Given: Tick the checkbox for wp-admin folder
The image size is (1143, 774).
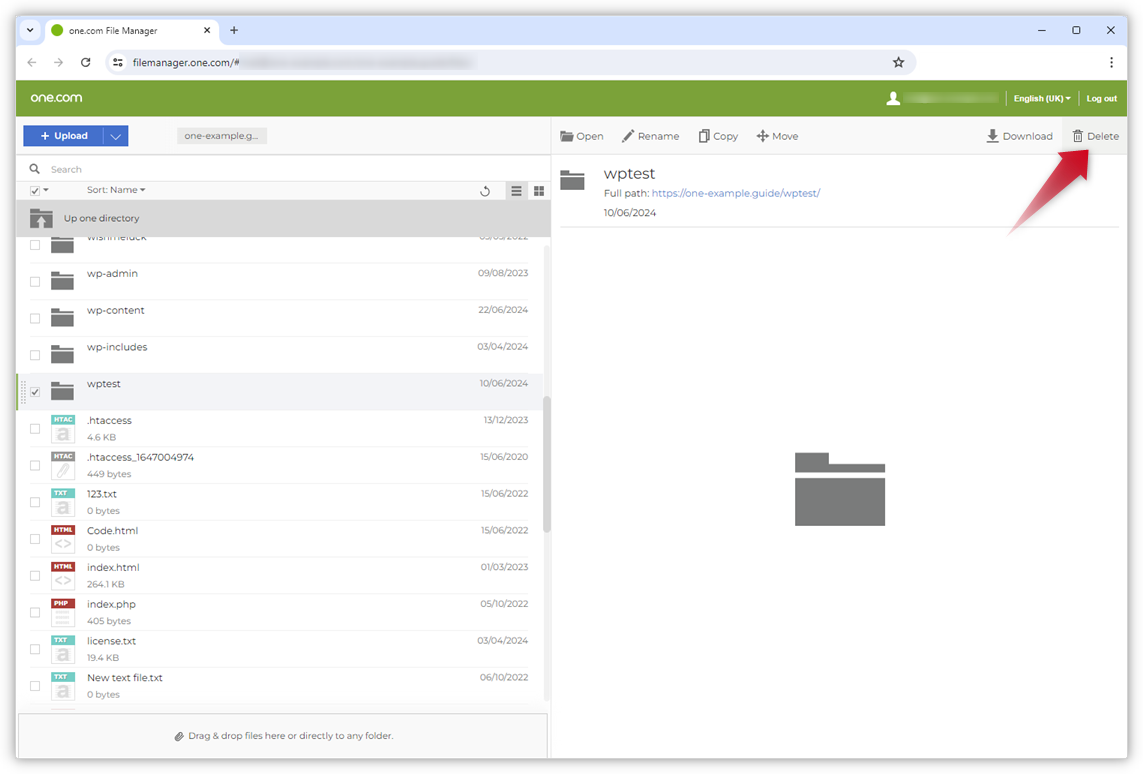Looking at the screenshot, I should coord(35,282).
